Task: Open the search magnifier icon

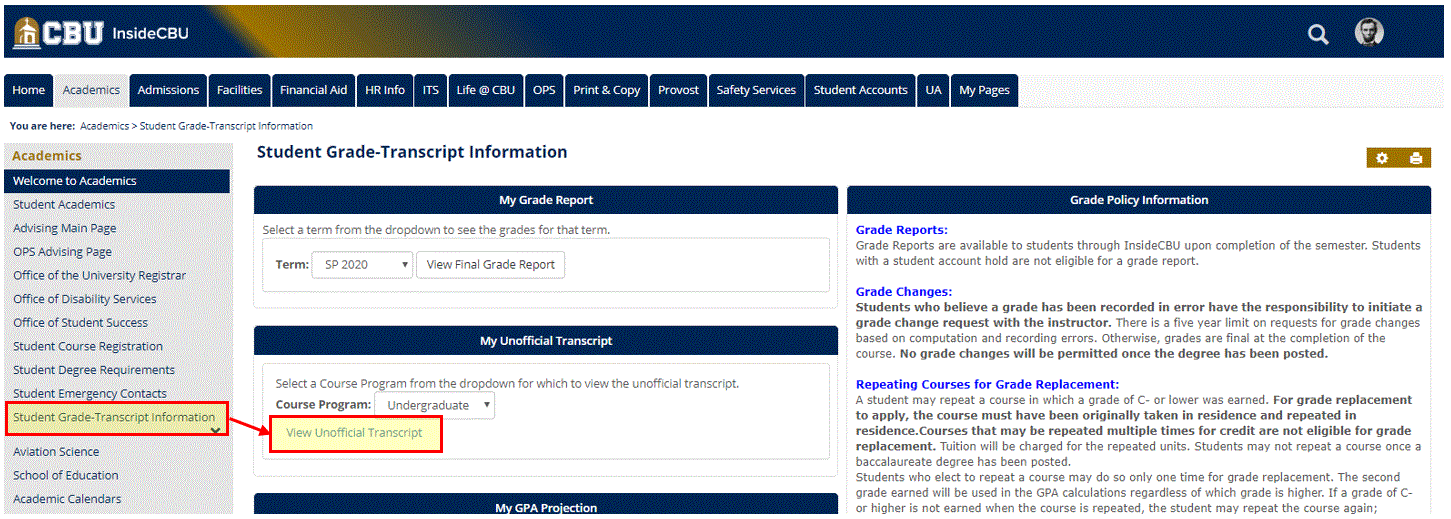Action: (x=1318, y=35)
